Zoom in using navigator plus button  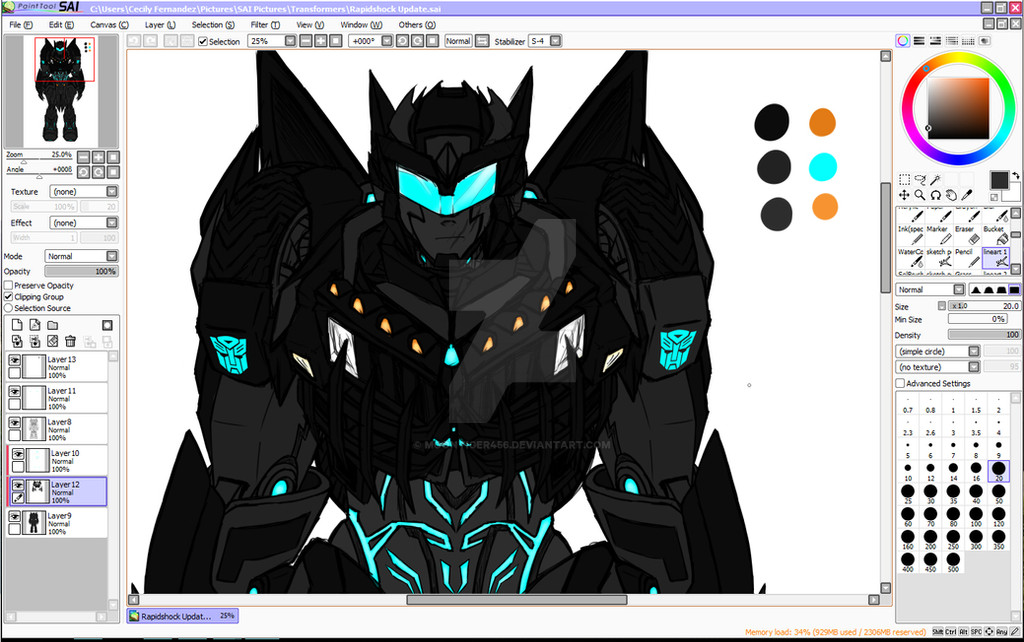[98, 157]
